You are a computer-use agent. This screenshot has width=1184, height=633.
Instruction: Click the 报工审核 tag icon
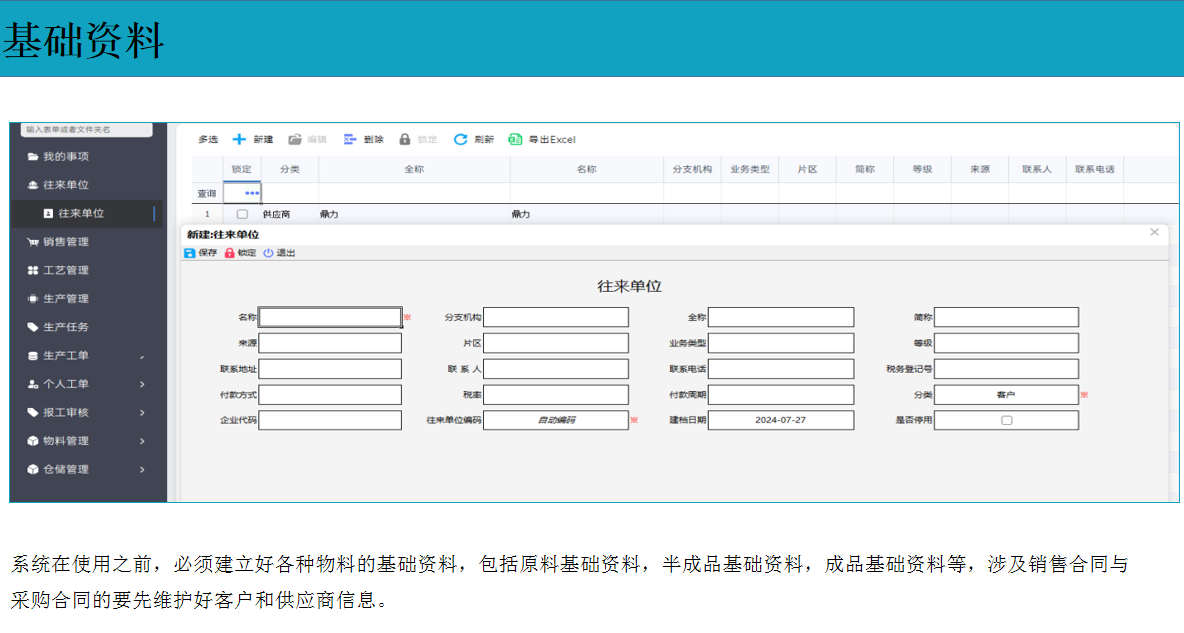coord(32,412)
